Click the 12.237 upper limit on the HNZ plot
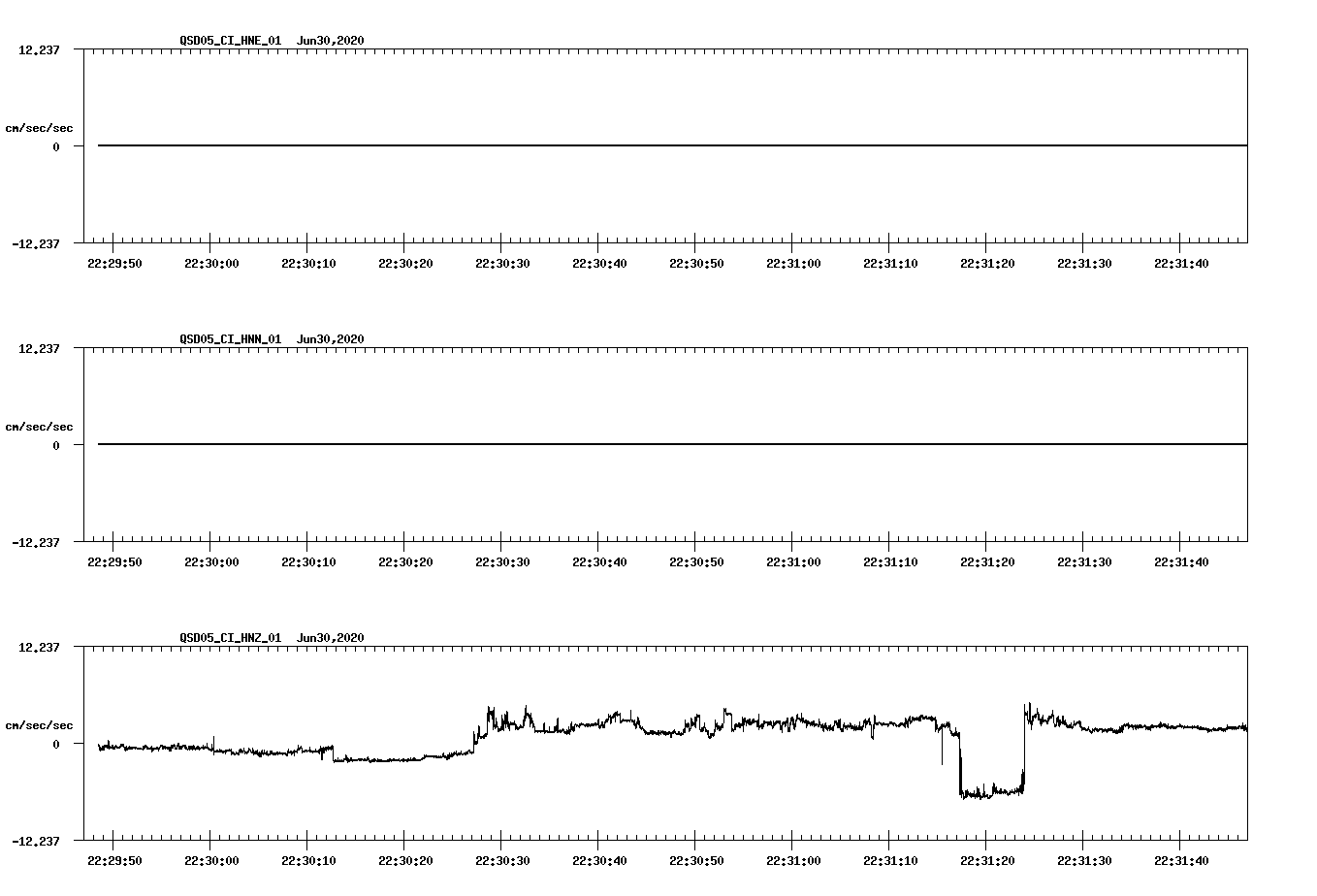The image size is (1317, 896). pyautogui.click(x=39, y=648)
